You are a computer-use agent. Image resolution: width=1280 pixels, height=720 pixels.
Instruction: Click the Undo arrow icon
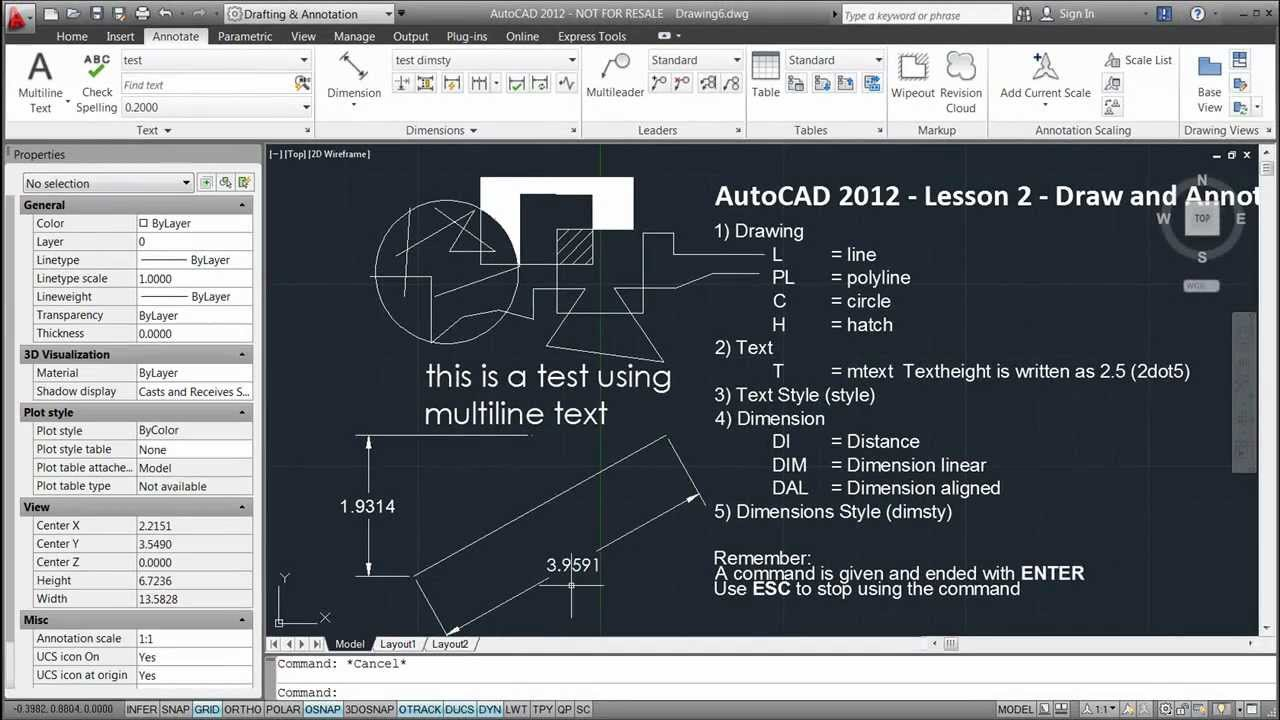point(165,14)
